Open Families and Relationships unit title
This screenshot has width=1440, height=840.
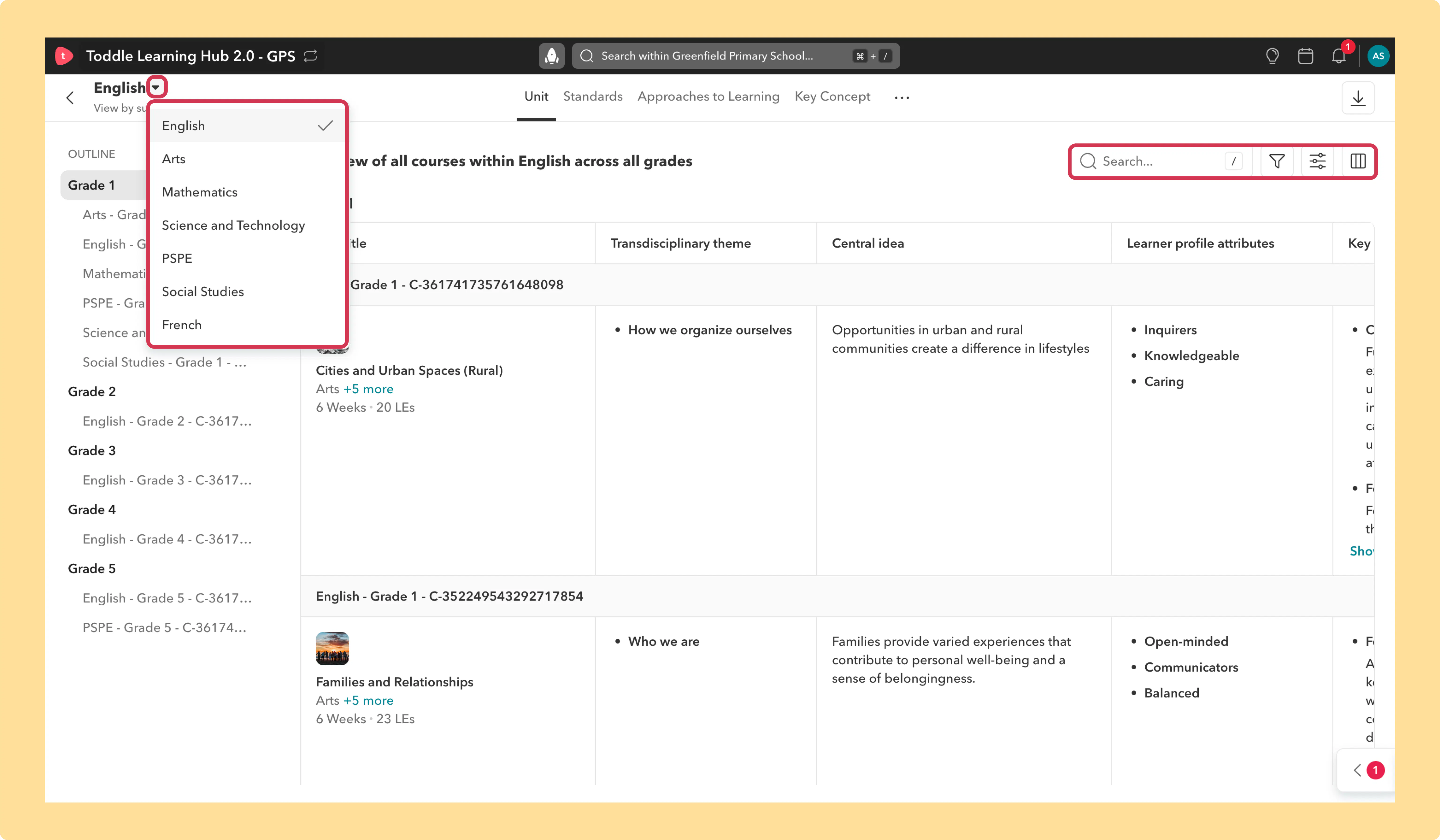point(394,682)
